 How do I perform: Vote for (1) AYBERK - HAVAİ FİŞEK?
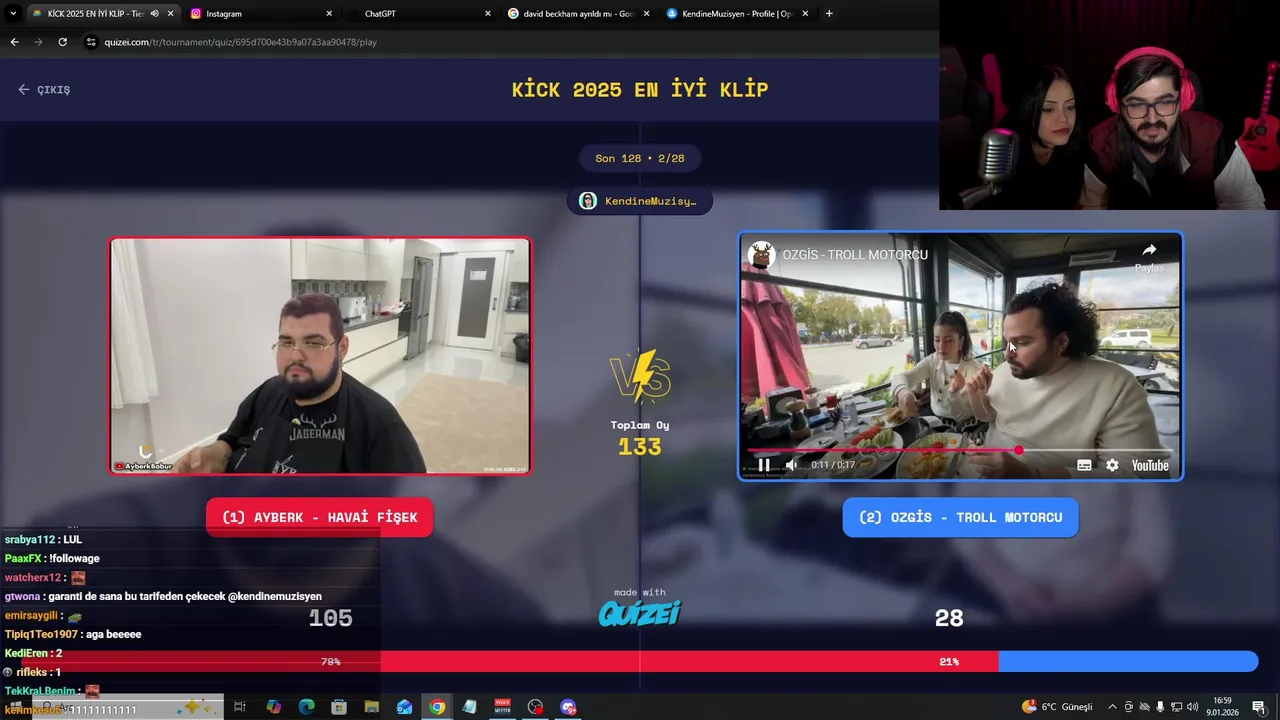[320, 517]
